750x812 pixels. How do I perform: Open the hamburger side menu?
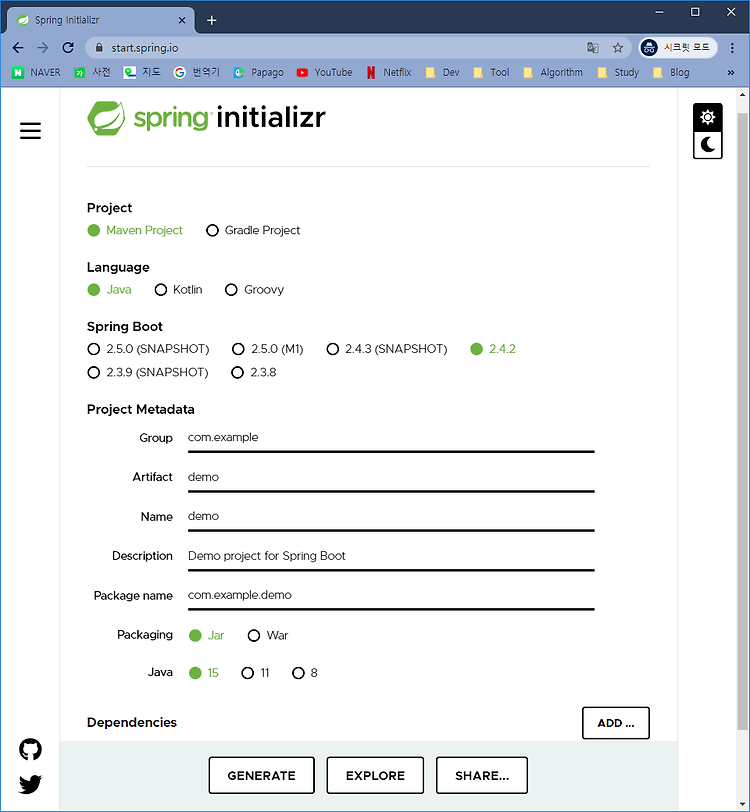30,130
